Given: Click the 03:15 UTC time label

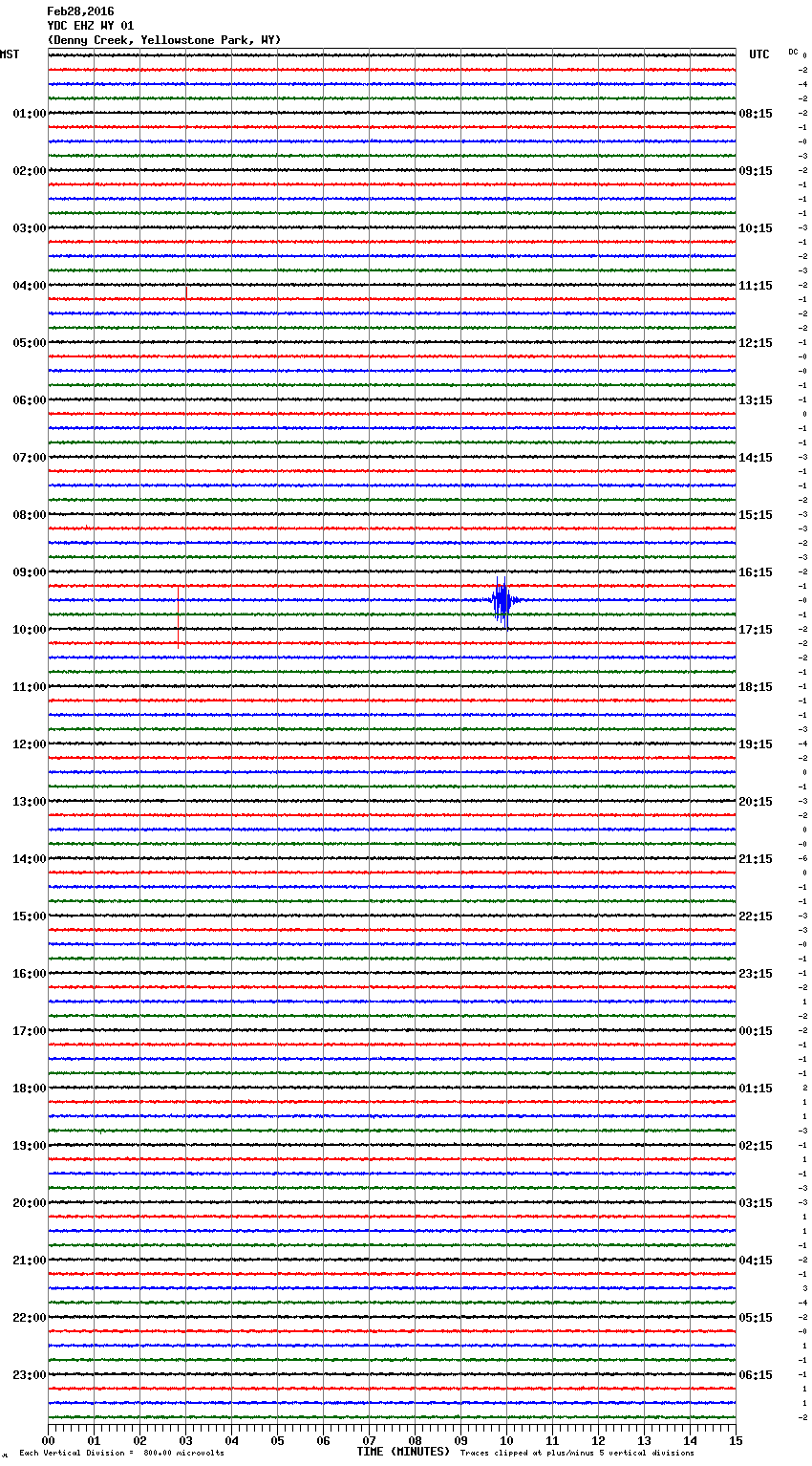Looking at the screenshot, I should pyautogui.click(x=756, y=1203).
